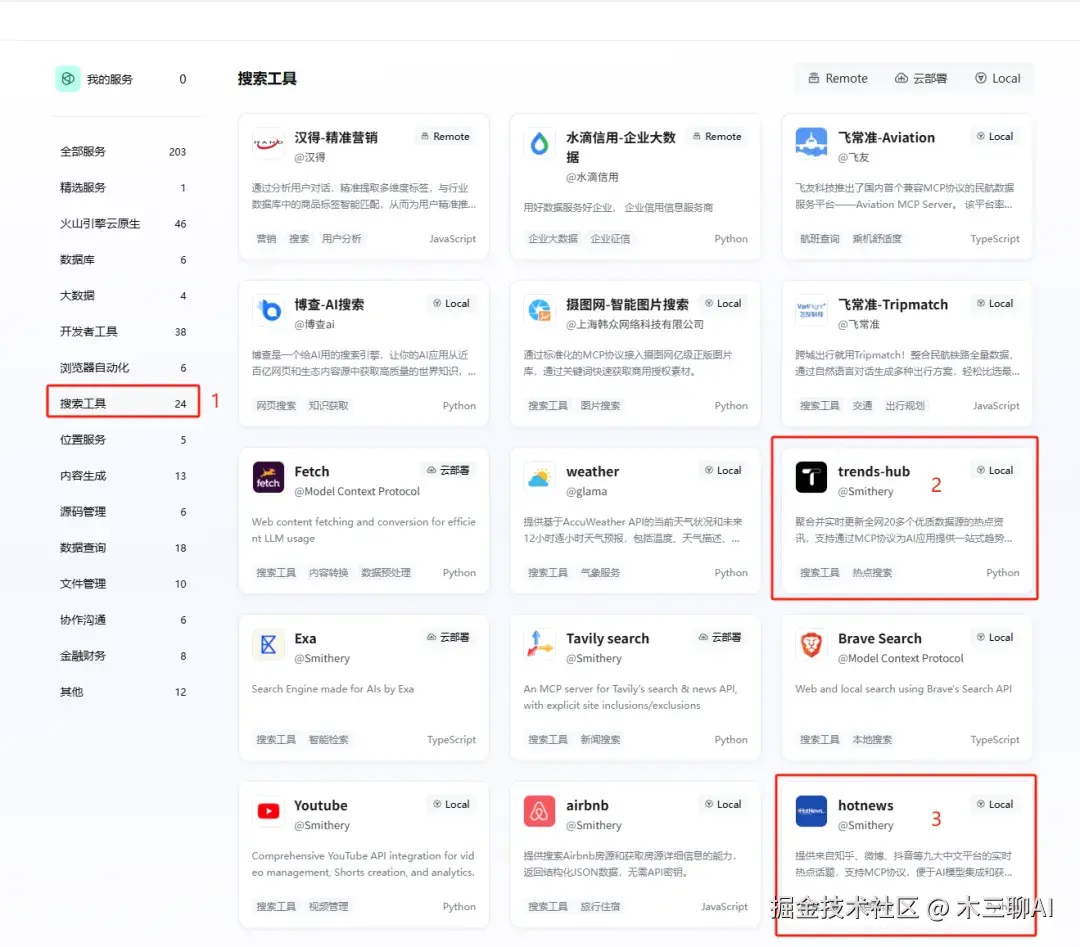Click the 营销 tag on 汉得 card
Screen dimensions: 1080x947
(x=266, y=239)
